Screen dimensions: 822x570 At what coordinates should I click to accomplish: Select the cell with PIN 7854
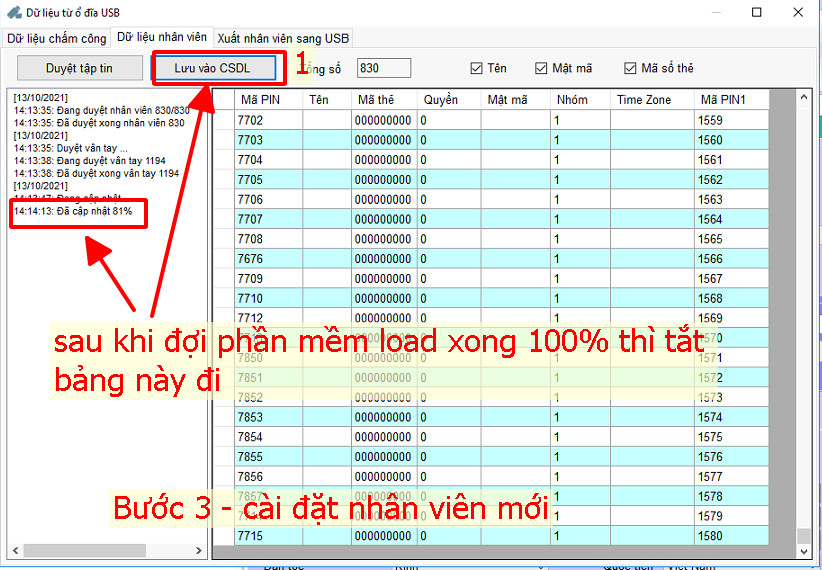tap(268, 437)
